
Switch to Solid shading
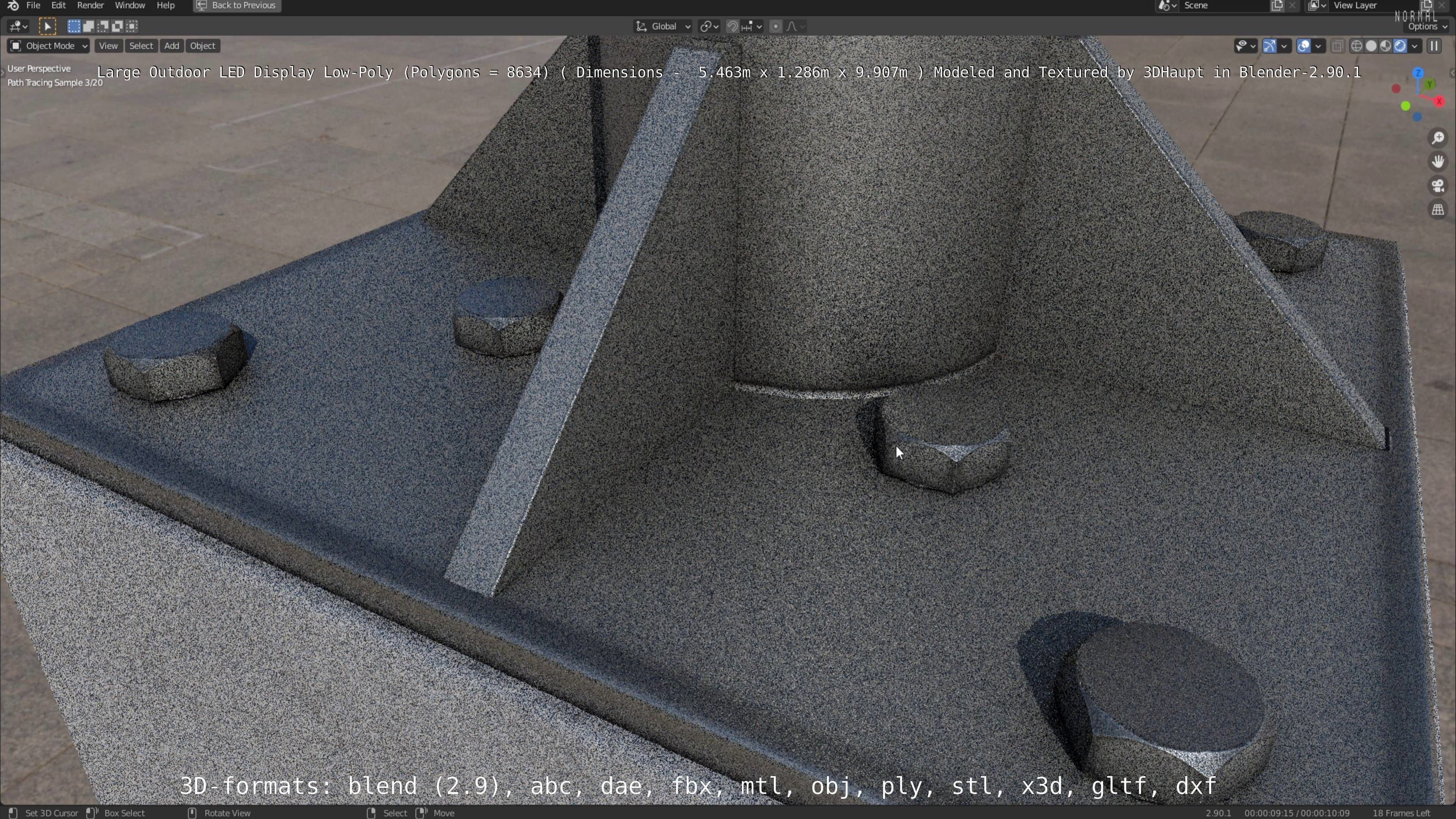(1371, 46)
